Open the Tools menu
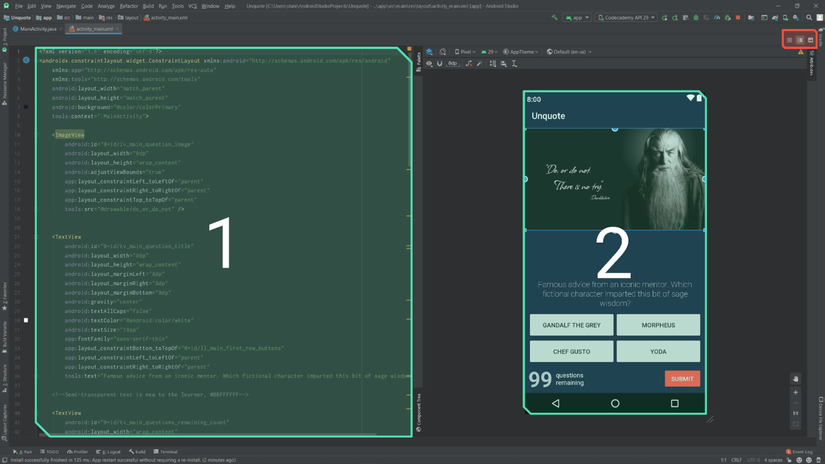This screenshot has width=825, height=464. [x=178, y=6]
